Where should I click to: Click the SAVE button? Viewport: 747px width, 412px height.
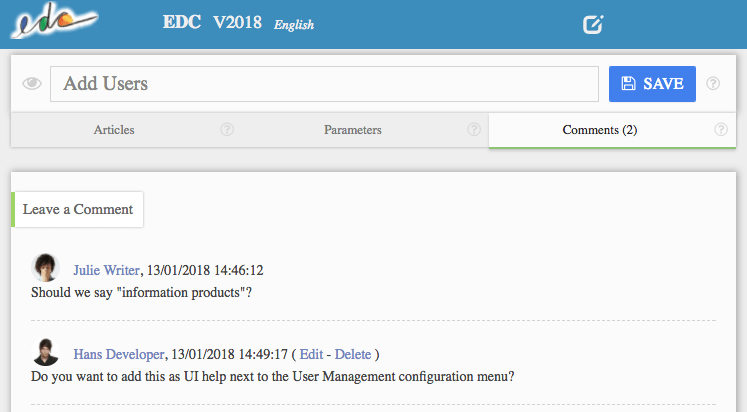coord(652,84)
